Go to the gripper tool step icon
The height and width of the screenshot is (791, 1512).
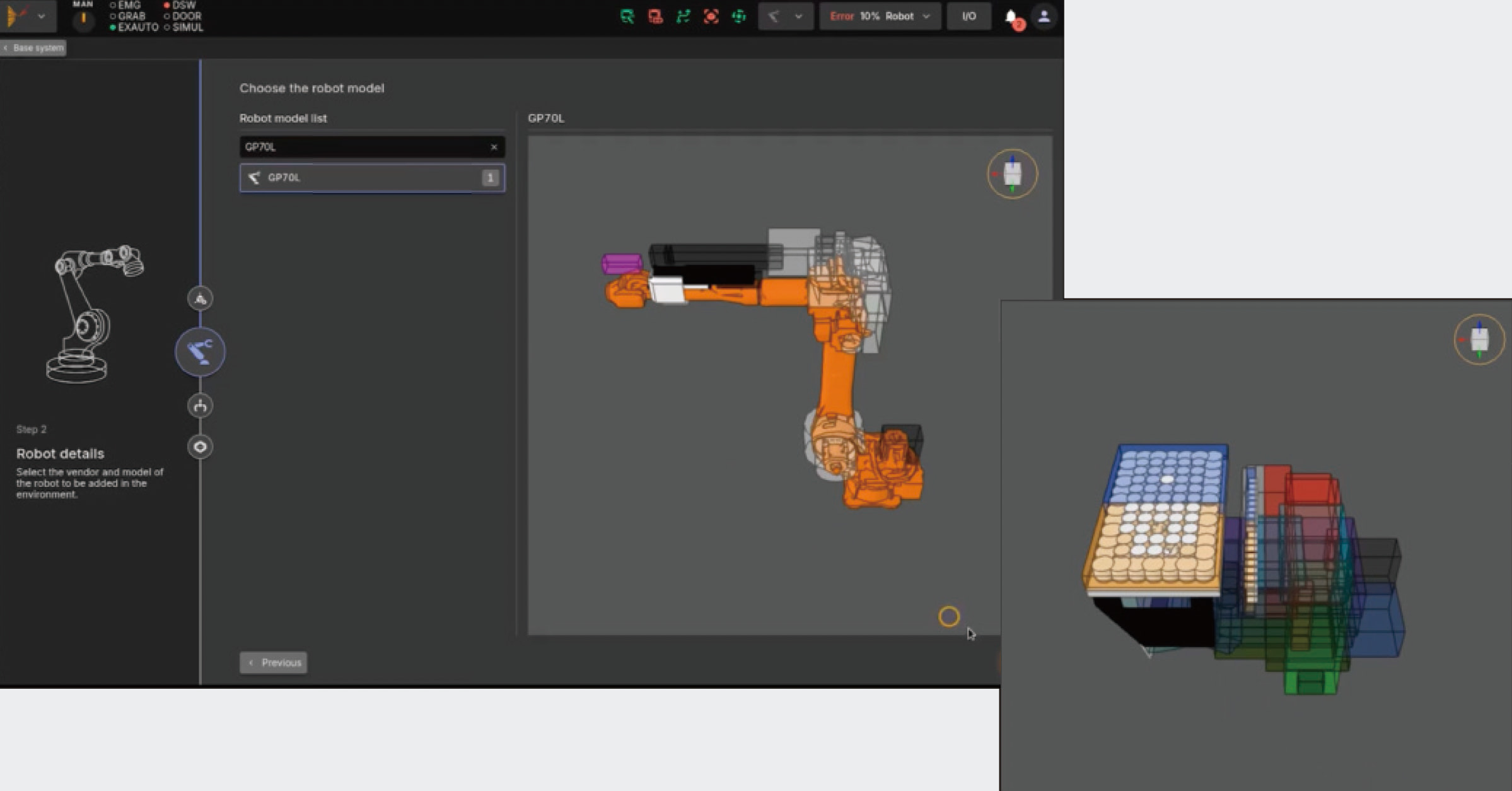pos(200,406)
